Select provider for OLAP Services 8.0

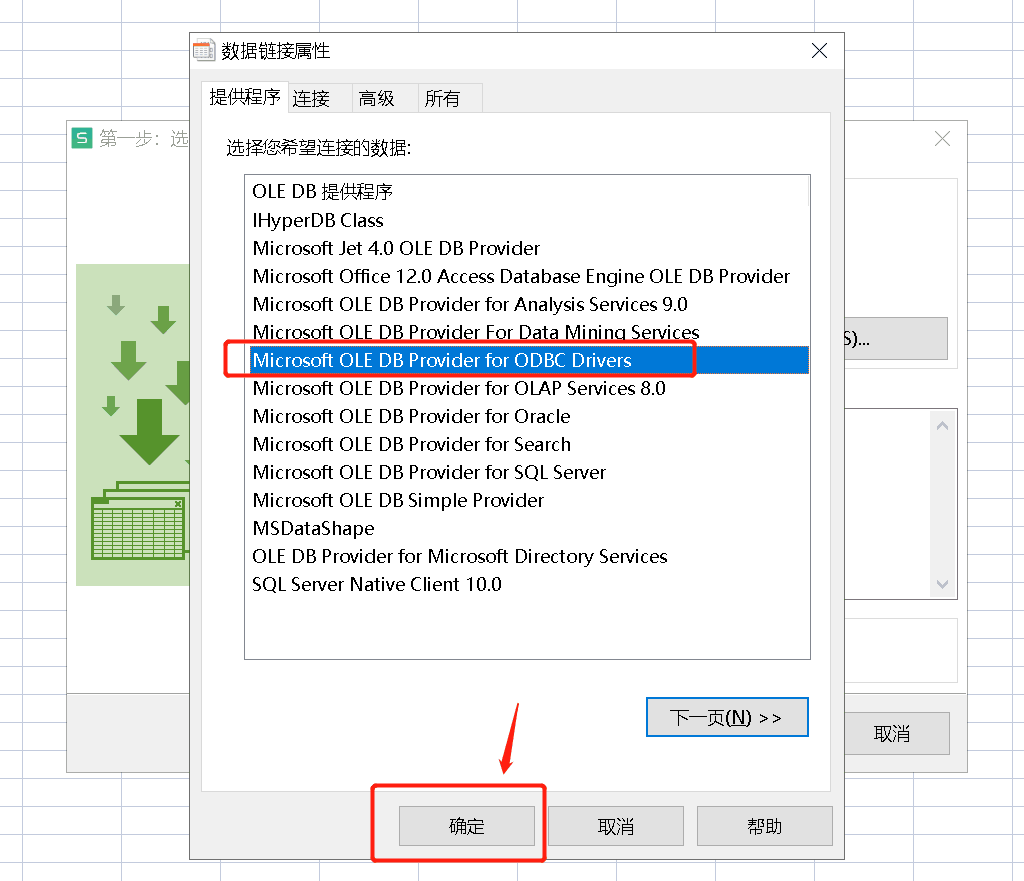[459, 389]
